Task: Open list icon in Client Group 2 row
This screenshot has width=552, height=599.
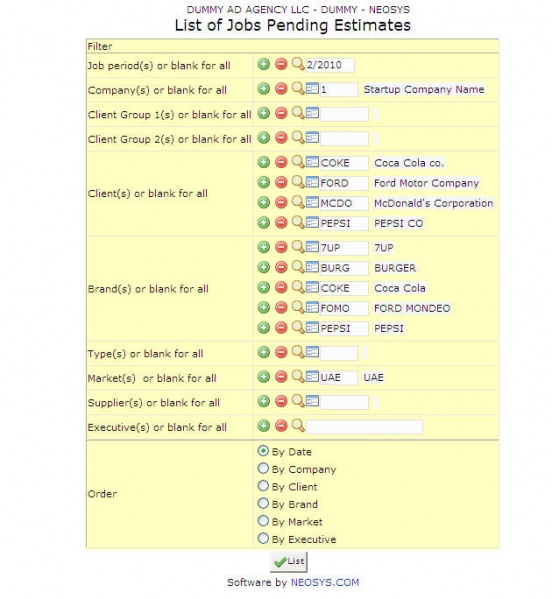Action: point(312,138)
